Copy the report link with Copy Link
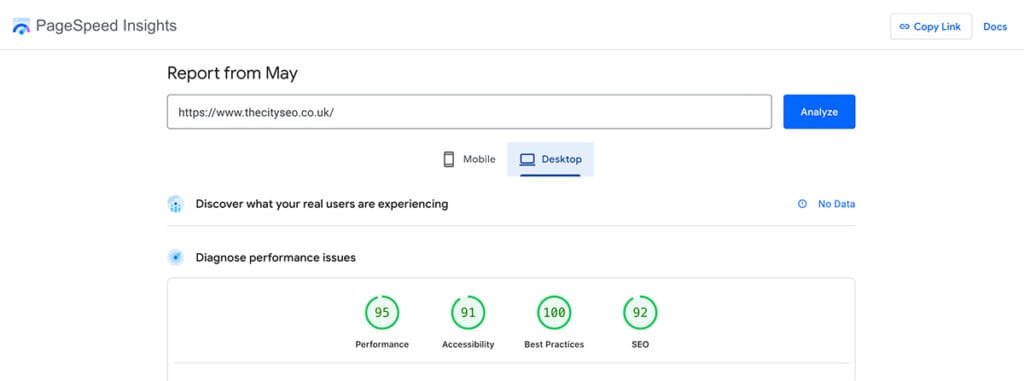1024x381 pixels. pos(931,27)
